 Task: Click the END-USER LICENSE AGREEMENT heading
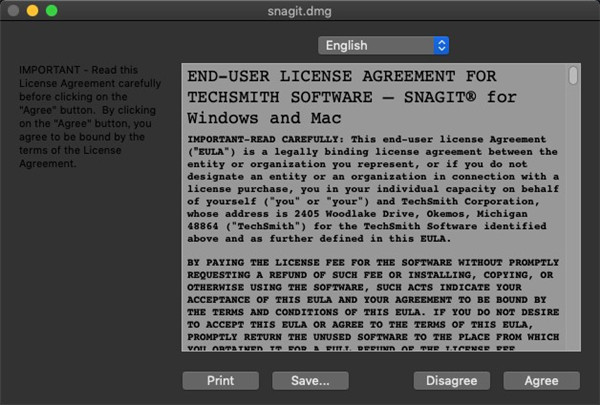[x=352, y=97]
